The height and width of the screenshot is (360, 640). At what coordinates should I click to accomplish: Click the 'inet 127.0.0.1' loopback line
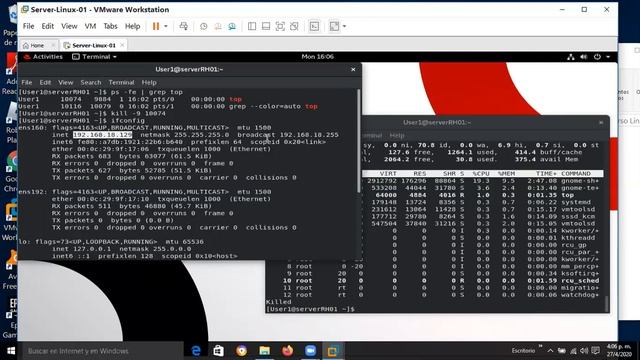(x=121, y=249)
